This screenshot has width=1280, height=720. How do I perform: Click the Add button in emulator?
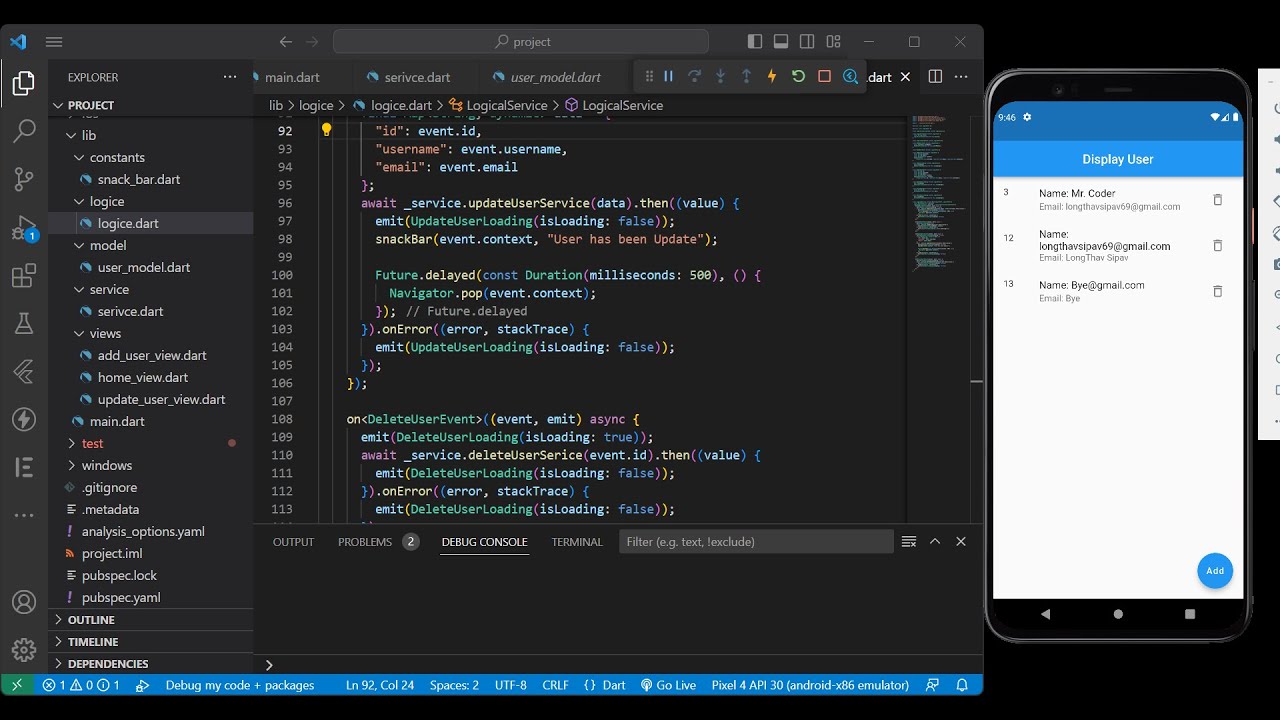coord(1215,571)
